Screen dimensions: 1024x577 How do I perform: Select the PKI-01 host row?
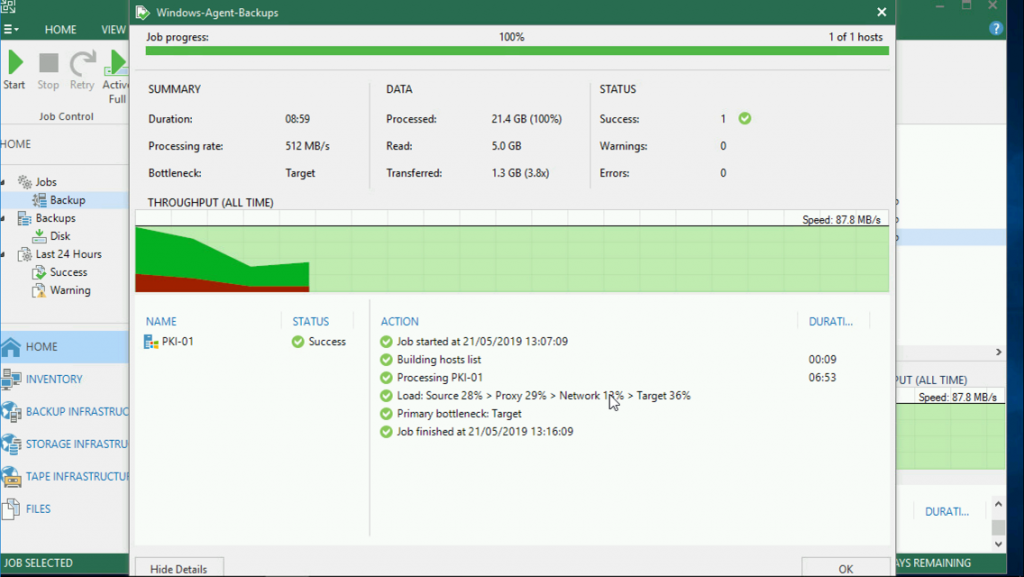pos(178,340)
